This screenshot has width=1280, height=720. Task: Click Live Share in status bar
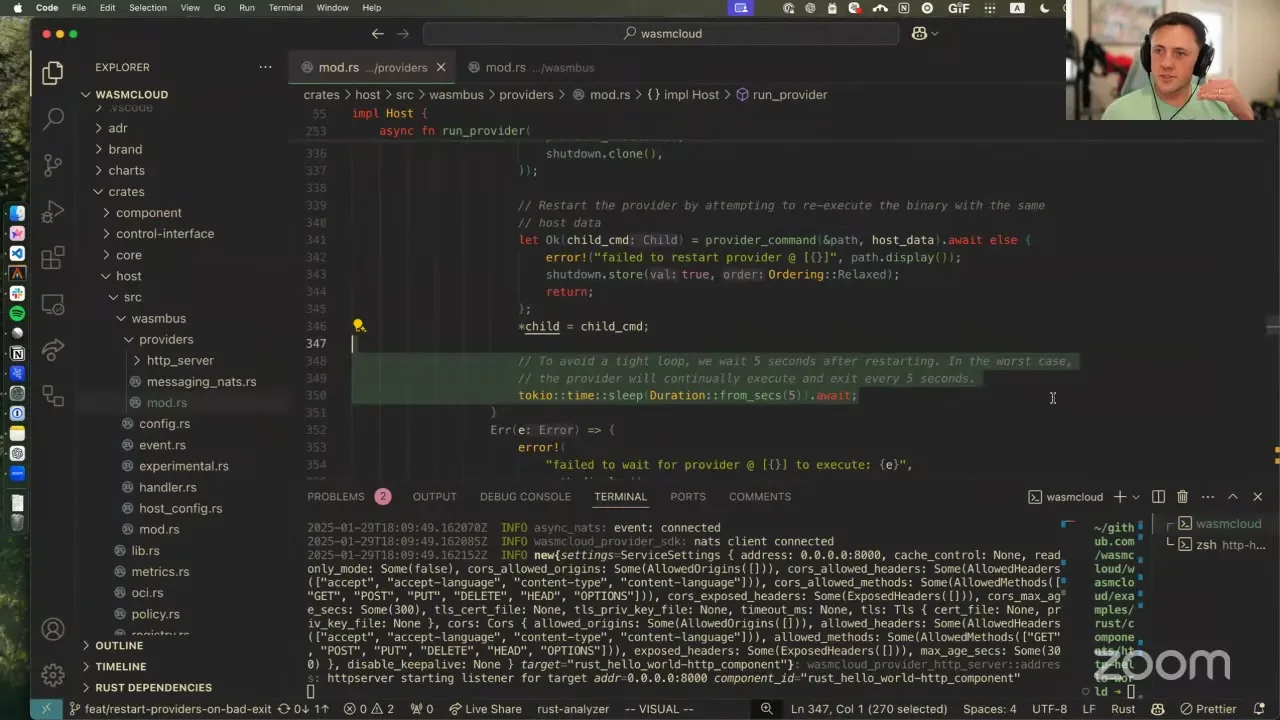pos(484,709)
